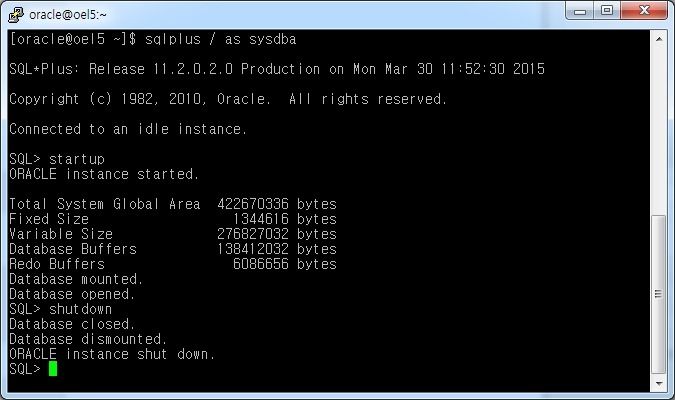675x400 pixels.
Task: Click the 'Database opened.' line
Action: click(72, 295)
